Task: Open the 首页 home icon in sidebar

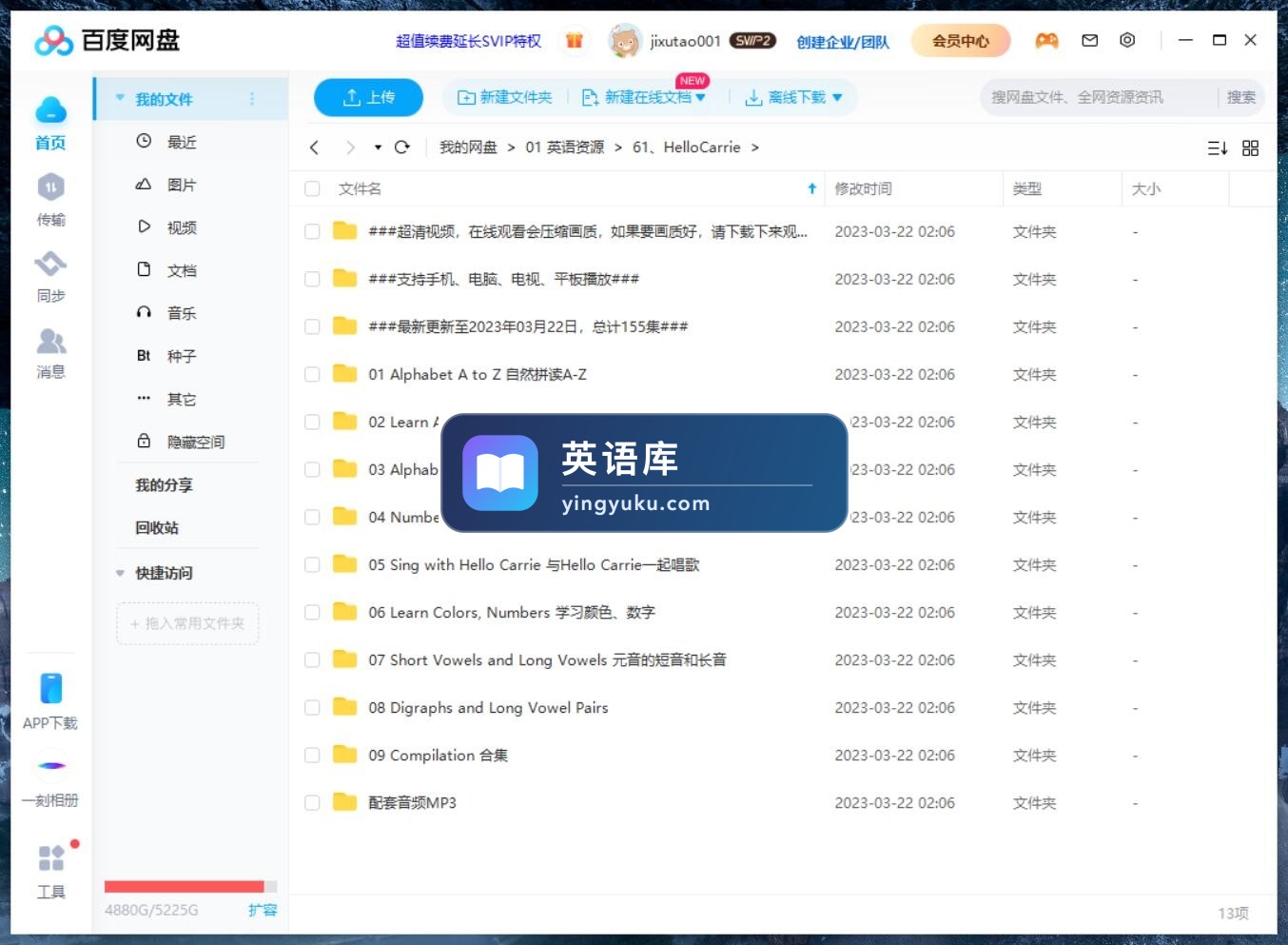Action: (50, 111)
